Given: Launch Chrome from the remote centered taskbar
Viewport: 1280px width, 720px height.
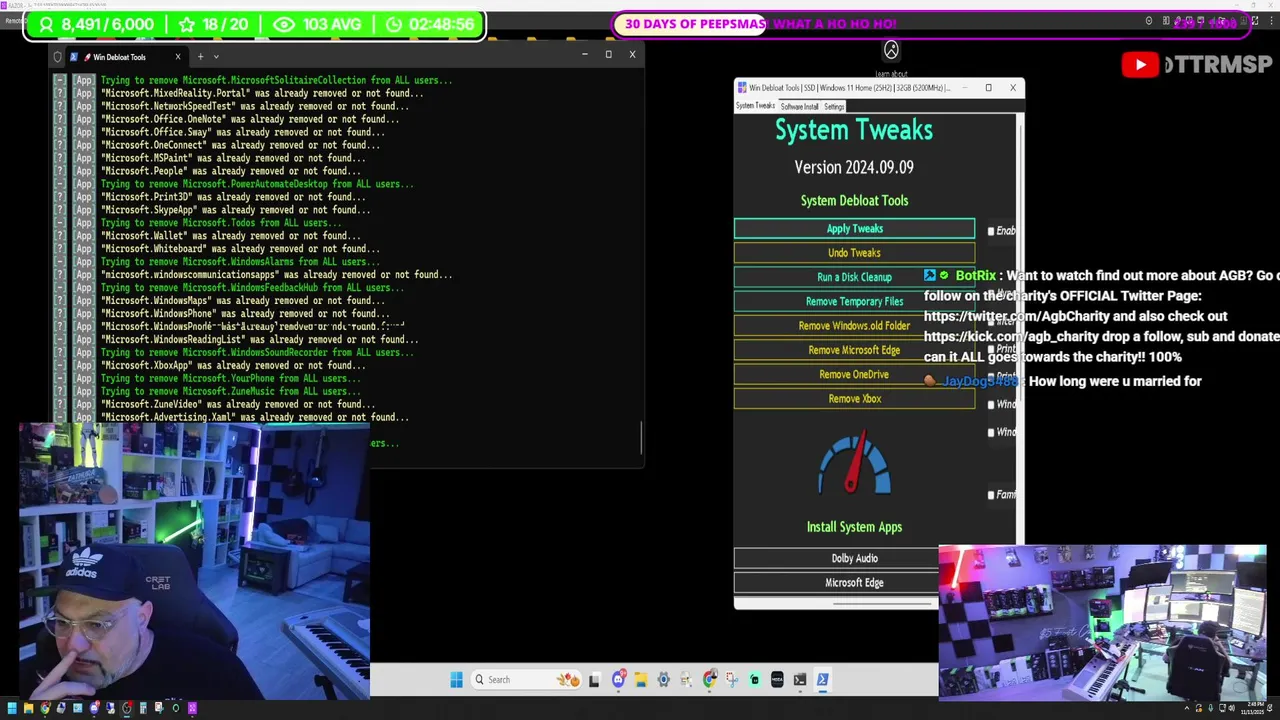Looking at the screenshot, I should pyautogui.click(x=709, y=679).
